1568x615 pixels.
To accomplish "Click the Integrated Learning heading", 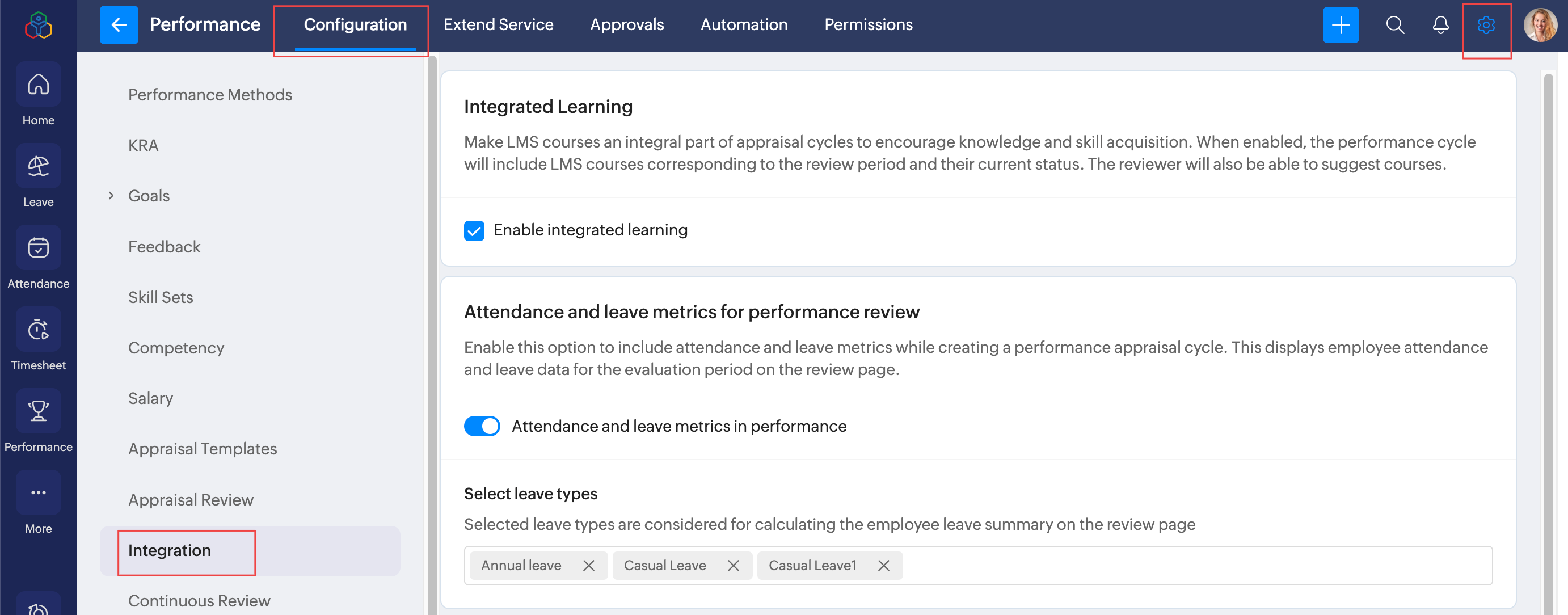I will pos(548,107).
